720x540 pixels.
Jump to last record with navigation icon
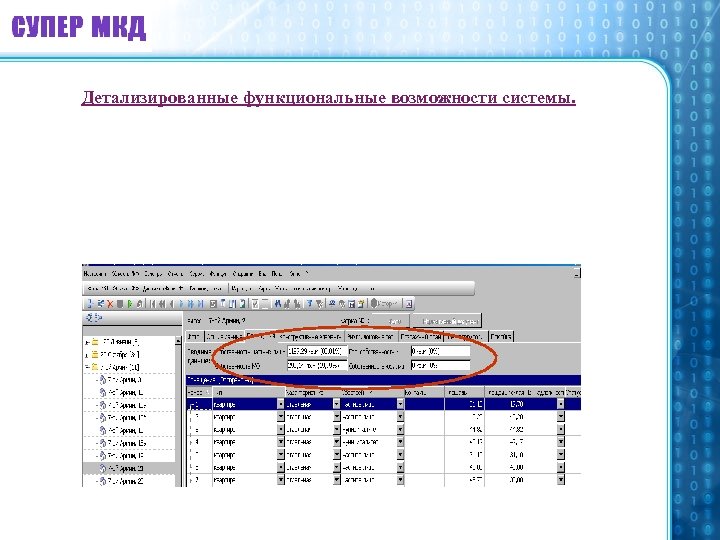click(x=200, y=304)
